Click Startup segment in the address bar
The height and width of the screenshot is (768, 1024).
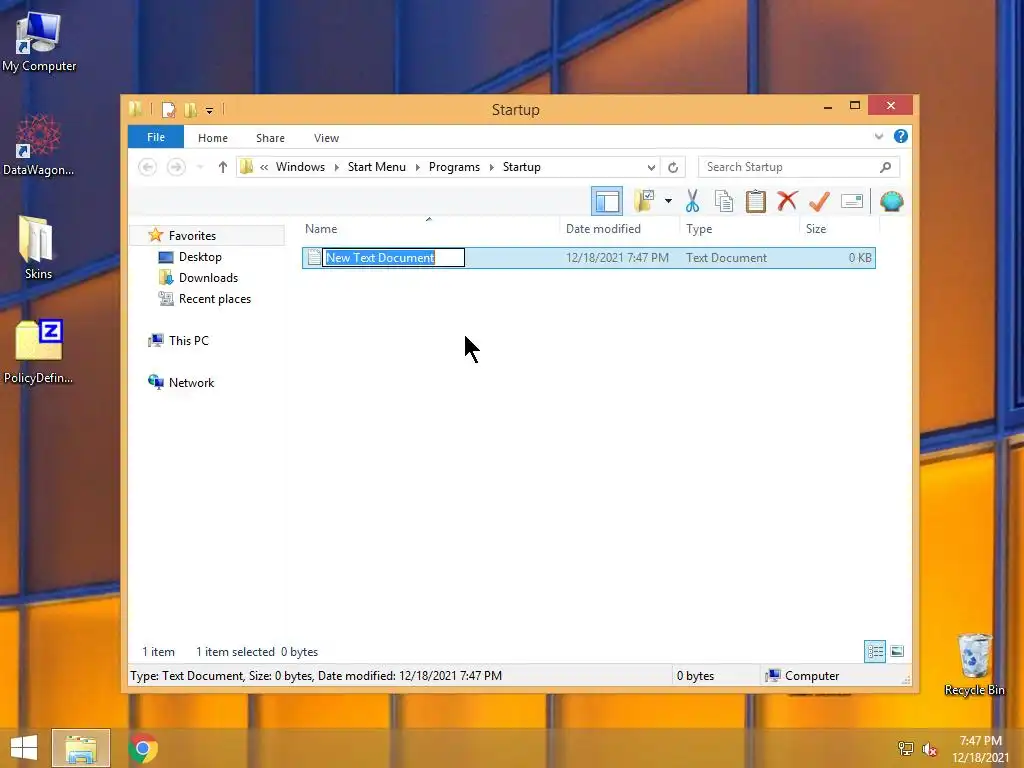(522, 167)
